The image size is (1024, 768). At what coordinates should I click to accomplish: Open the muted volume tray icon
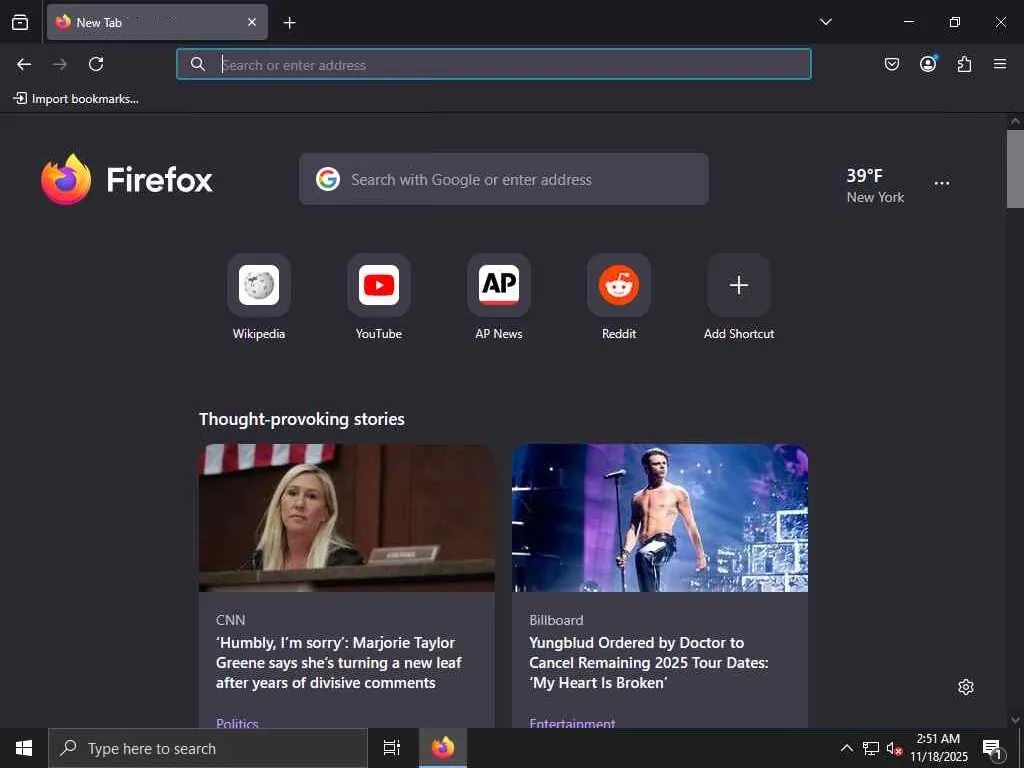coord(894,748)
